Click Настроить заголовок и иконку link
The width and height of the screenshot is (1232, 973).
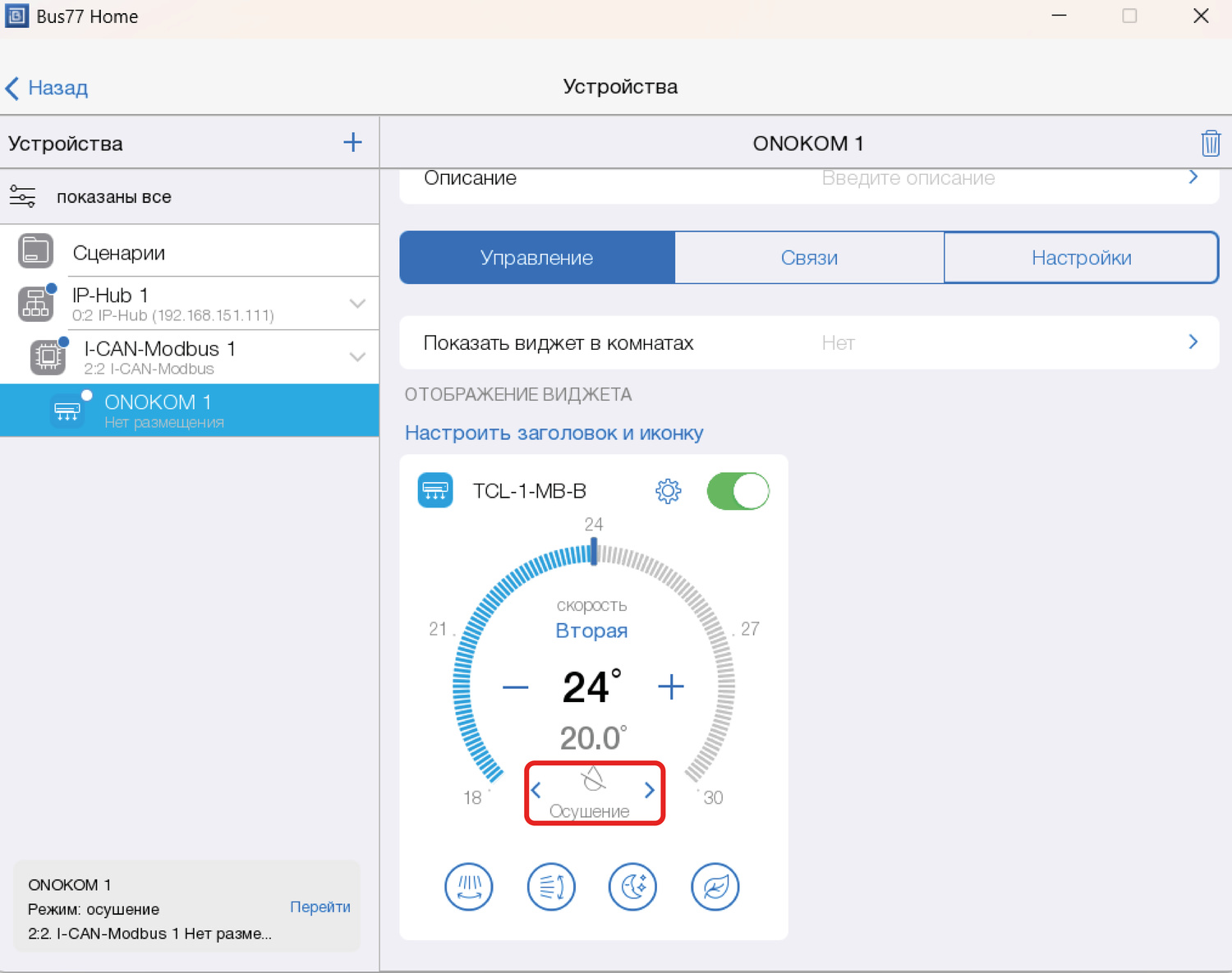point(554,433)
